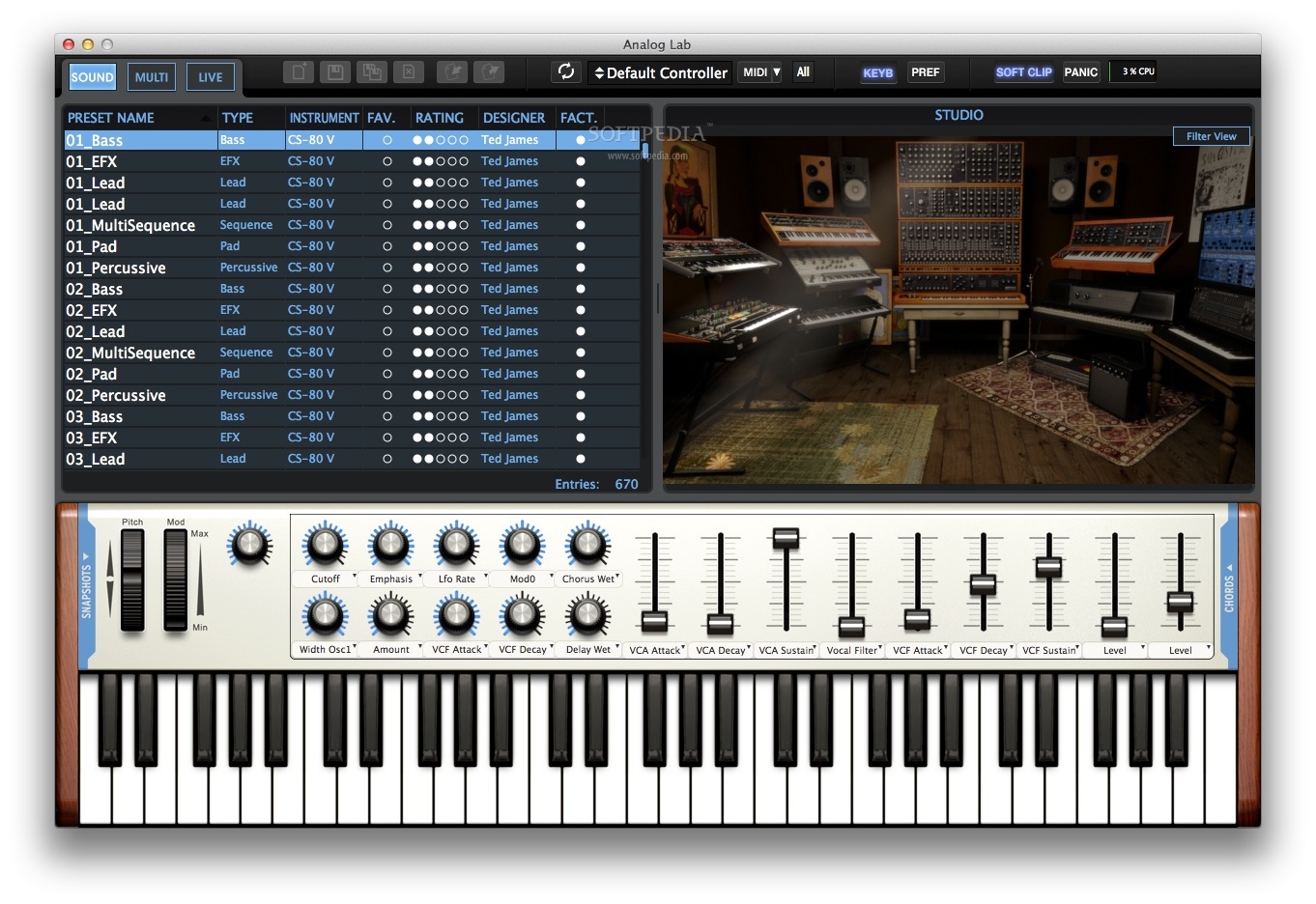
Task: Click the new preset icon
Action: (299, 72)
